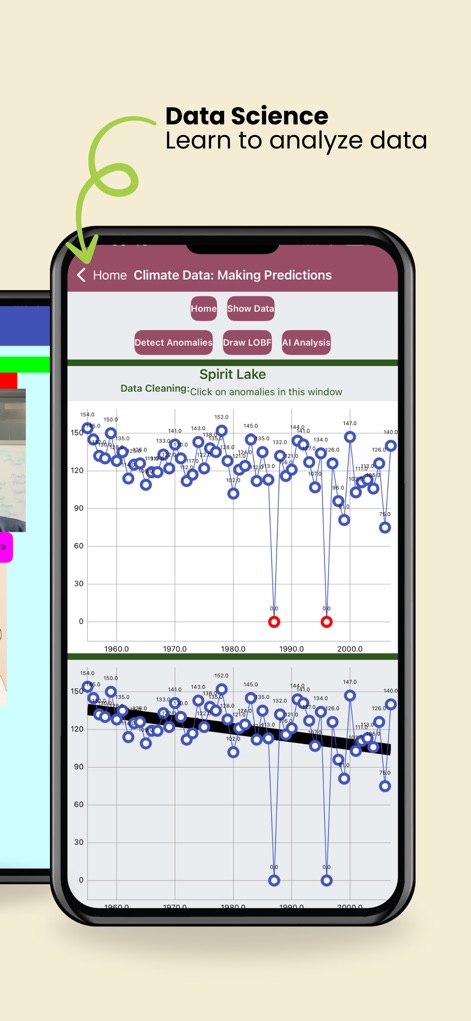
Task: Click the 145.0 data point in top chart
Action: click(x=251, y=440)
